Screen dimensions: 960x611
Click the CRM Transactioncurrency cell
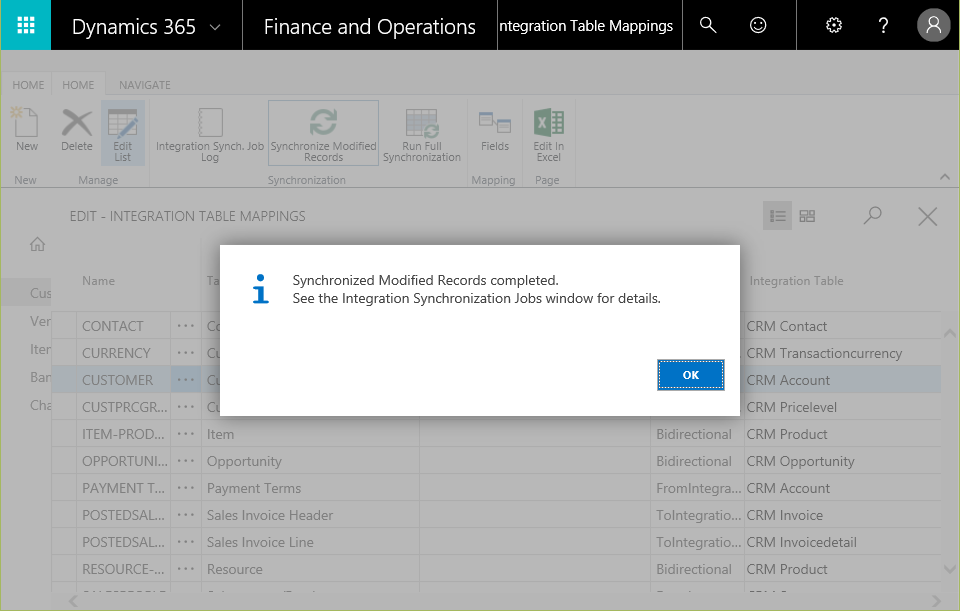842,353
